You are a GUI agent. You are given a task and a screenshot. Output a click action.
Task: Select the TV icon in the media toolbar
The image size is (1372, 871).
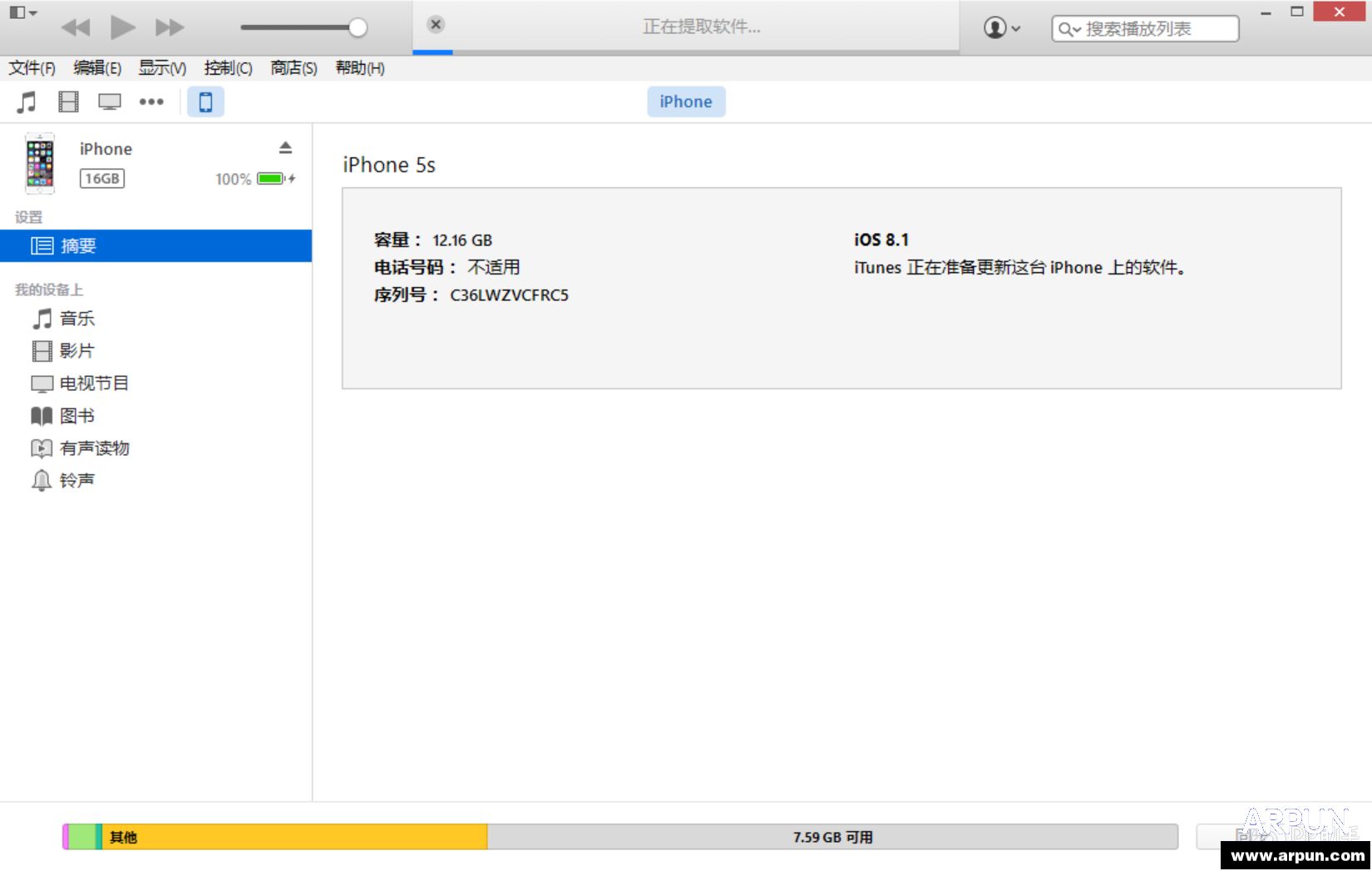pos(109,101)
